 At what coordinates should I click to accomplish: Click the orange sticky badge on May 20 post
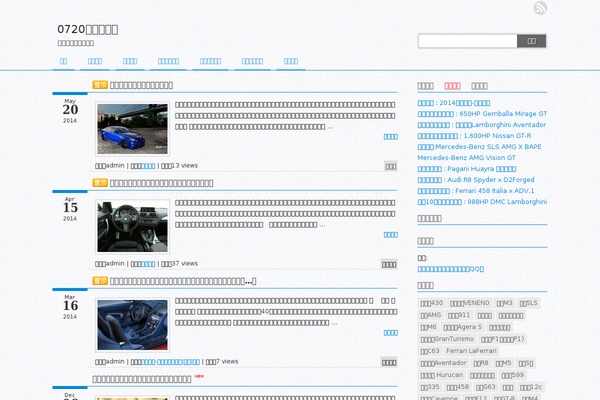(100, 85)
